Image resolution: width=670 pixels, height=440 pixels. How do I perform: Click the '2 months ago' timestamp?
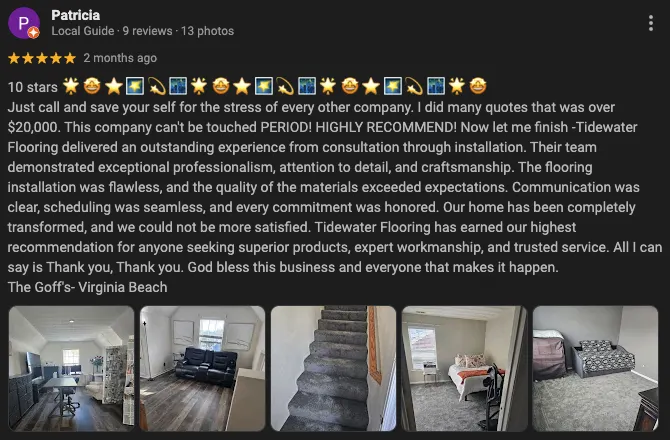pos(120,58)
